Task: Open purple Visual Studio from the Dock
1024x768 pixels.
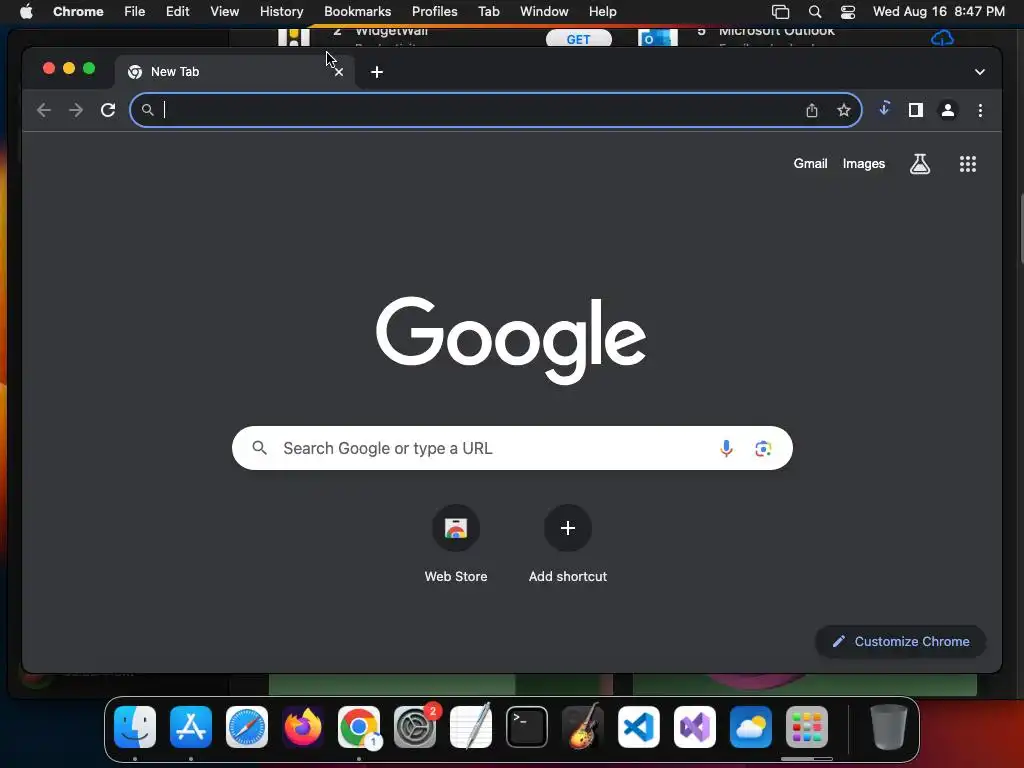Action: coord(695,727)
